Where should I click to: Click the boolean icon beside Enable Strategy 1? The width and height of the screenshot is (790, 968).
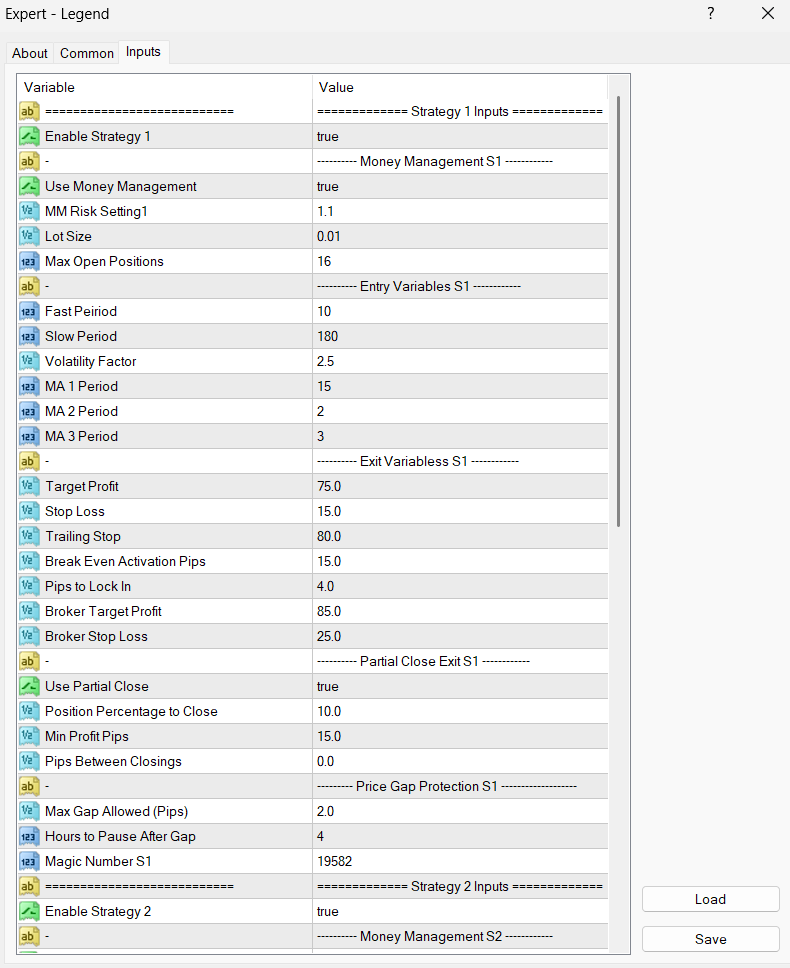coord(29,136)
